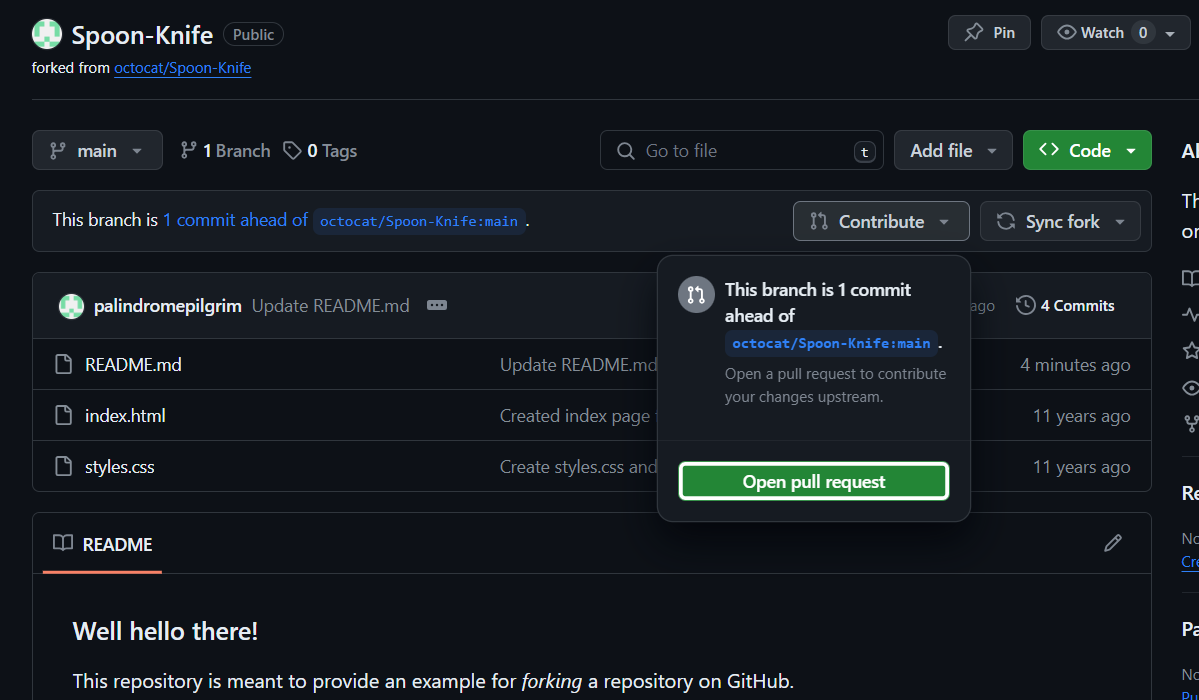Open the octocat/Spoon-Knife upstream link
The width and height of the screenshot is (1199, 700).
pyautogui.click(x=182, y=68)
